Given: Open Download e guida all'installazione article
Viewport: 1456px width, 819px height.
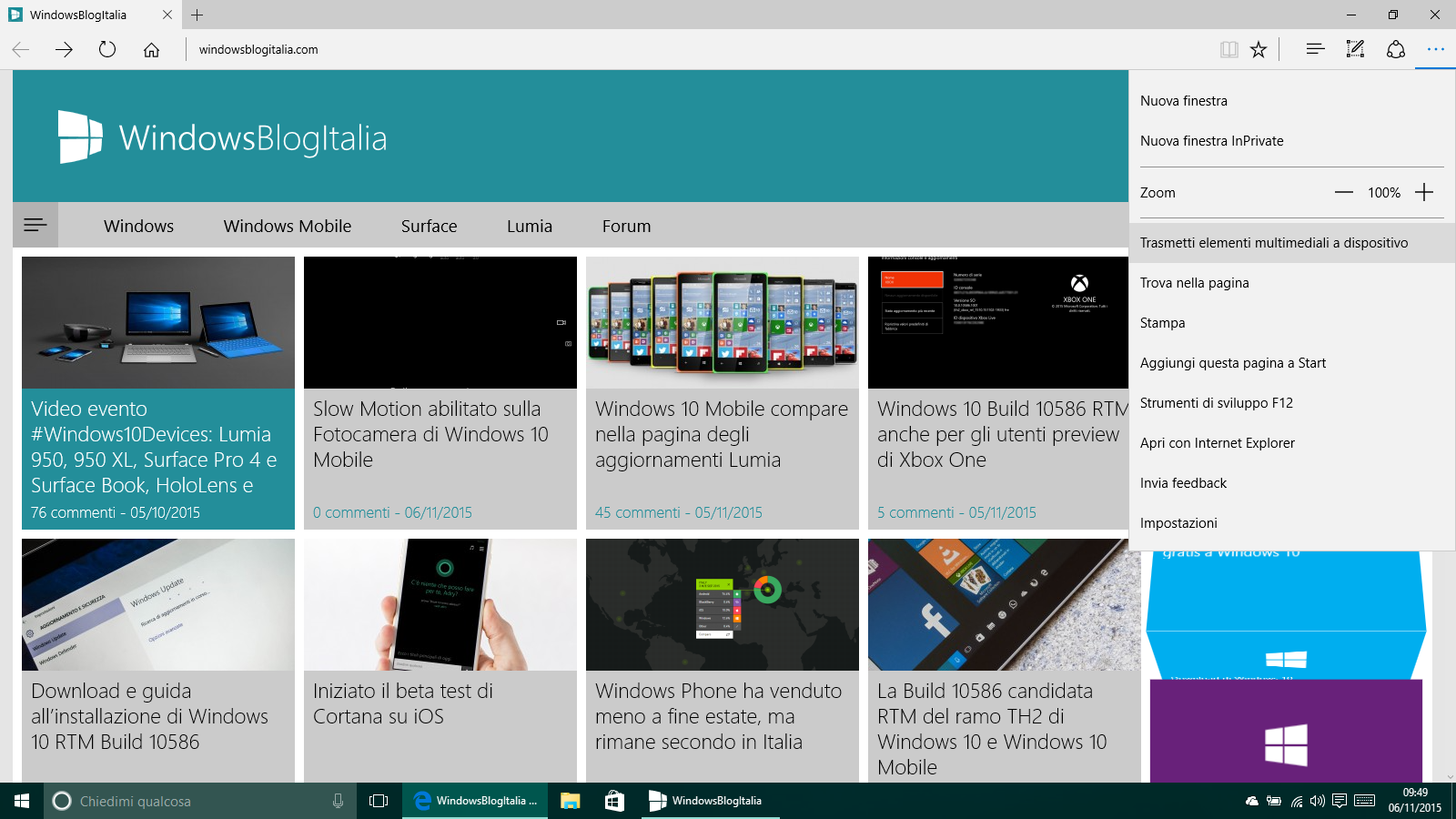Looking at the screenshot, I should 150,716.
